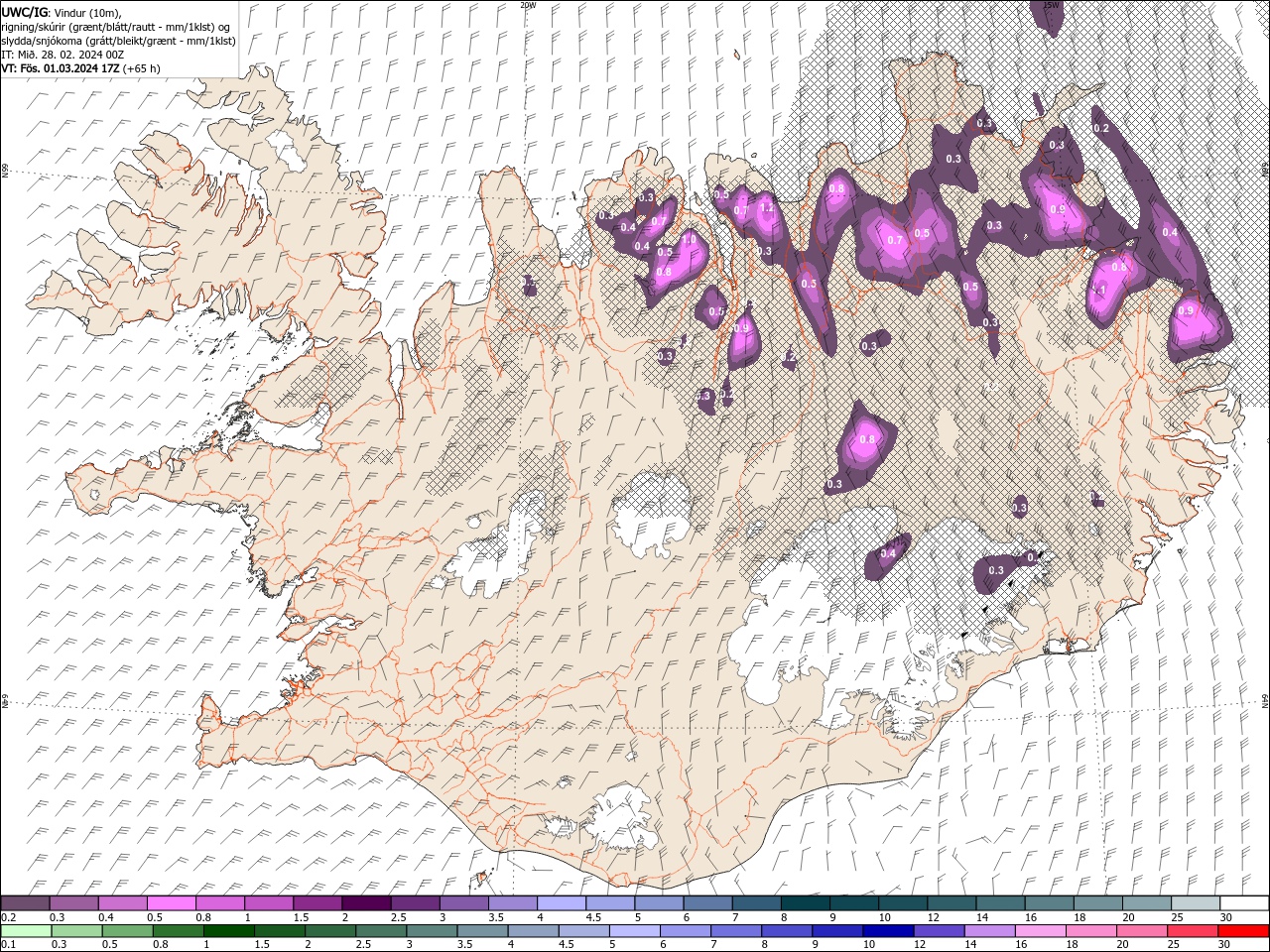Click the '0.2' label on snow scale
Image resolution: width=1270 pixels, height=952 pixels.
click(9, 917)
